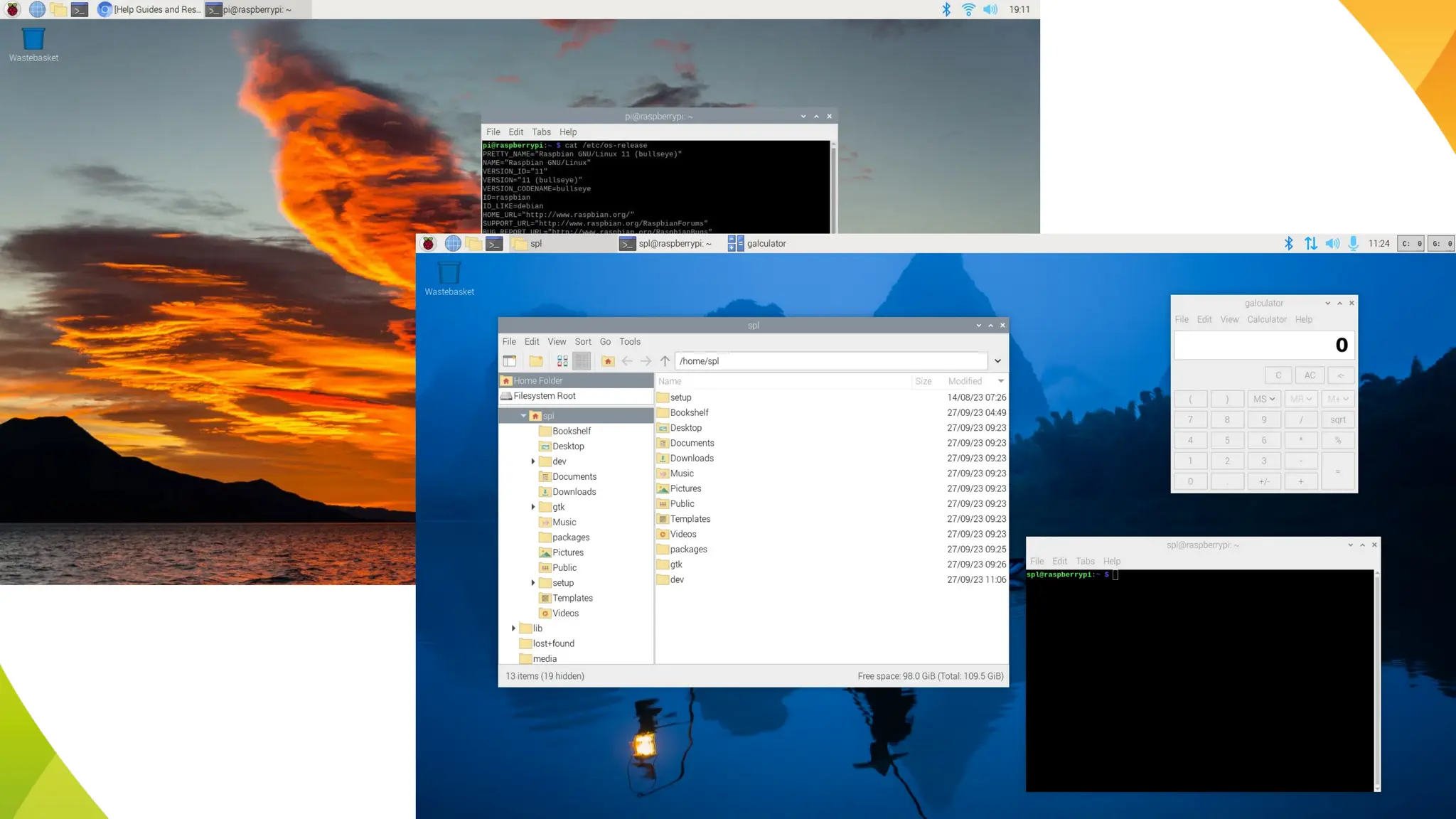Open the M+ dropdown in galculator
This screenshot has height=819, width=1456.
[x=1338, y=399]
